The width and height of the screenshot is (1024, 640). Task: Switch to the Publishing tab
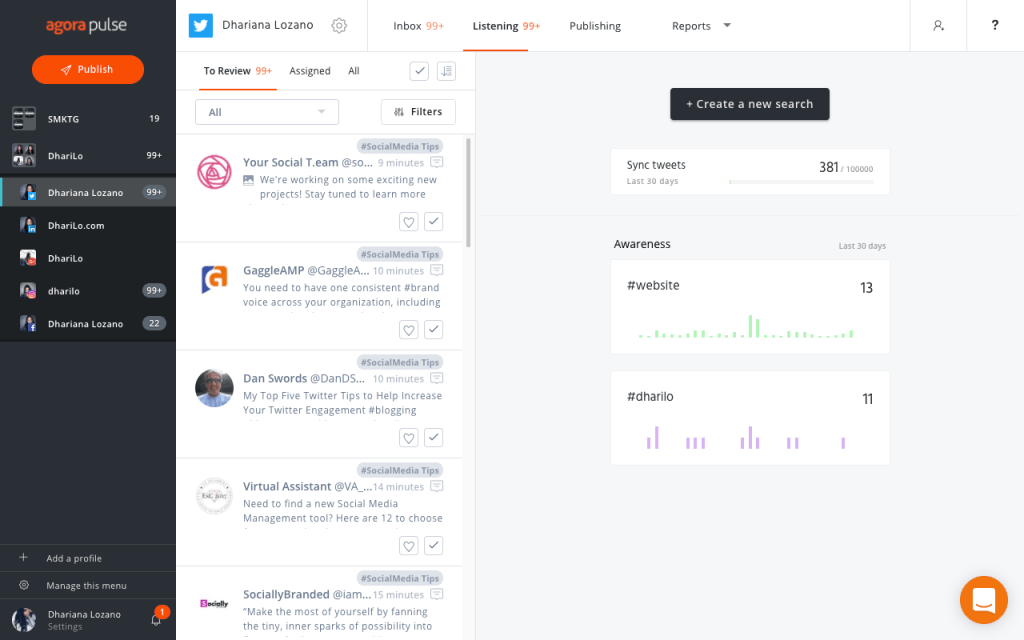pyautogui.click(x=595, y=25)
